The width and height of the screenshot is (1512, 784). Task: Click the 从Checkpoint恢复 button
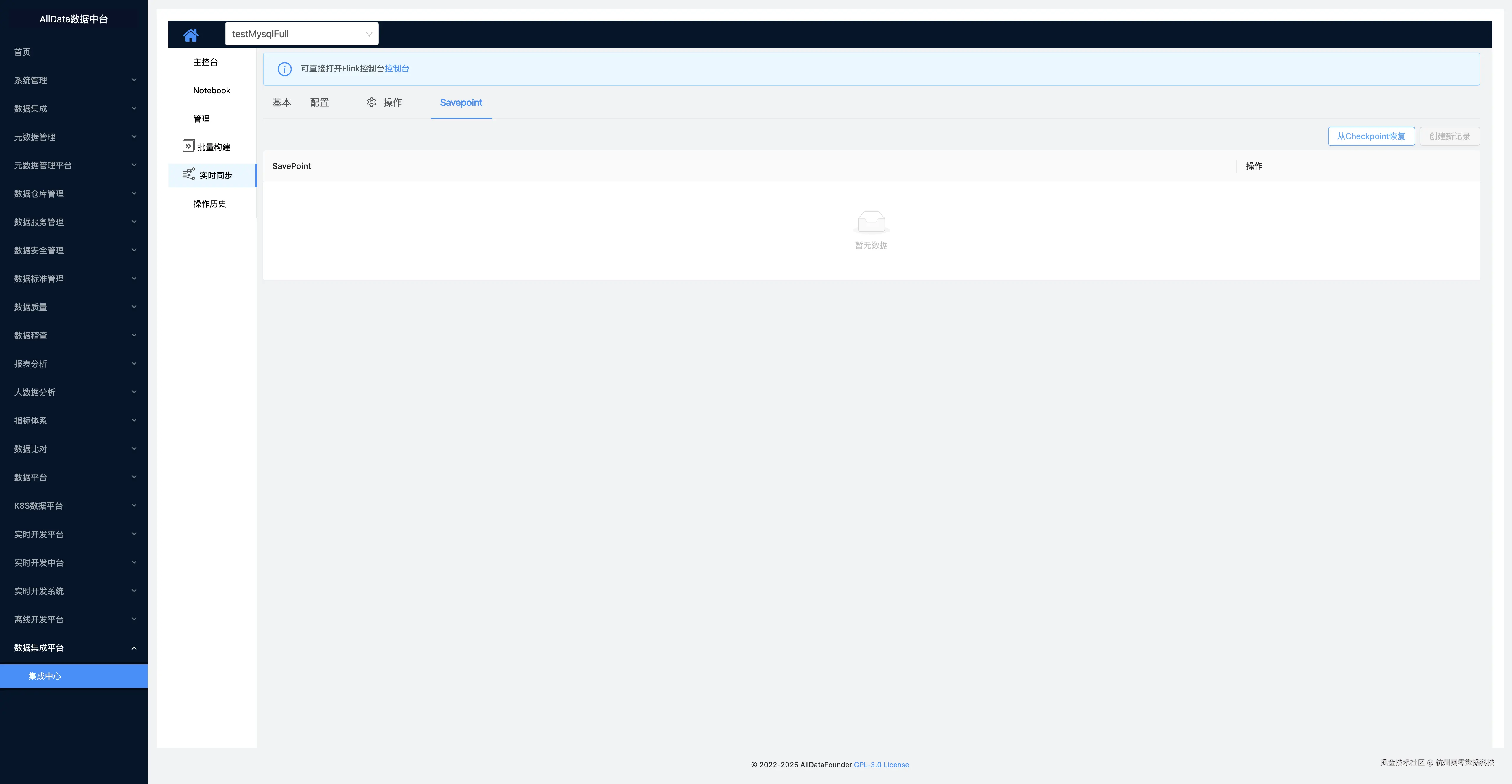[1371, 136]
